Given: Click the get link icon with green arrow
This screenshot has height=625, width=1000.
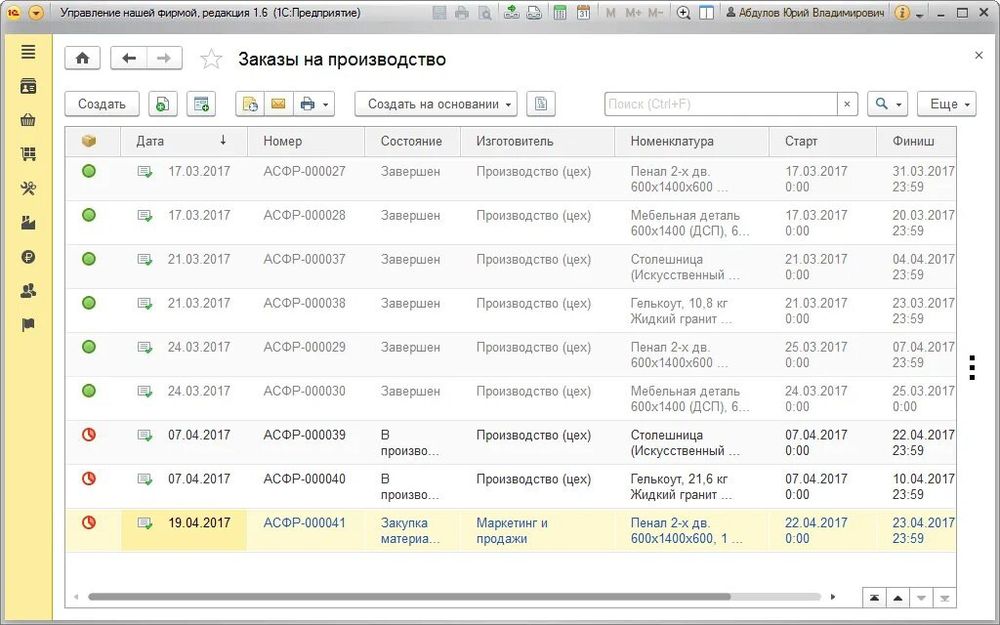Looking at the screenshot, I should 511,13.
